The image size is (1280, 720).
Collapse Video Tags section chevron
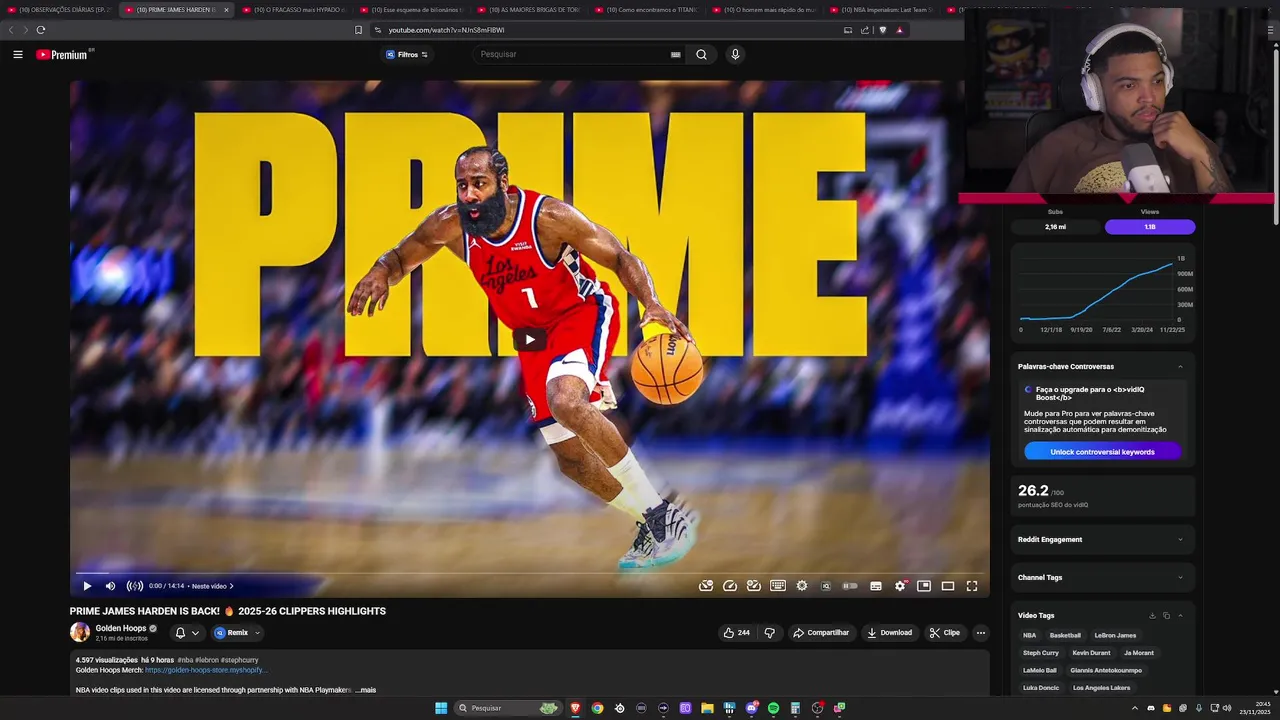click(x=1180, y=615)
